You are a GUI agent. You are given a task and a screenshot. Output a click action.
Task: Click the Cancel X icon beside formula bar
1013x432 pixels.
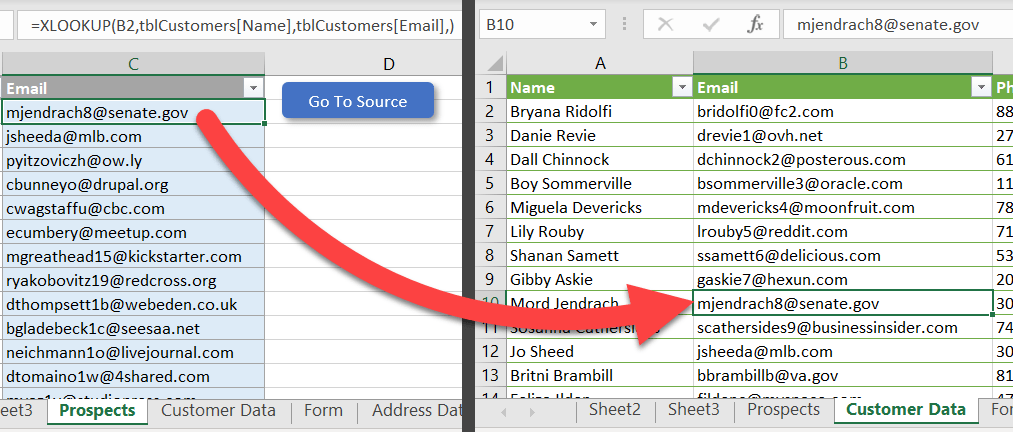coord(666,24)
